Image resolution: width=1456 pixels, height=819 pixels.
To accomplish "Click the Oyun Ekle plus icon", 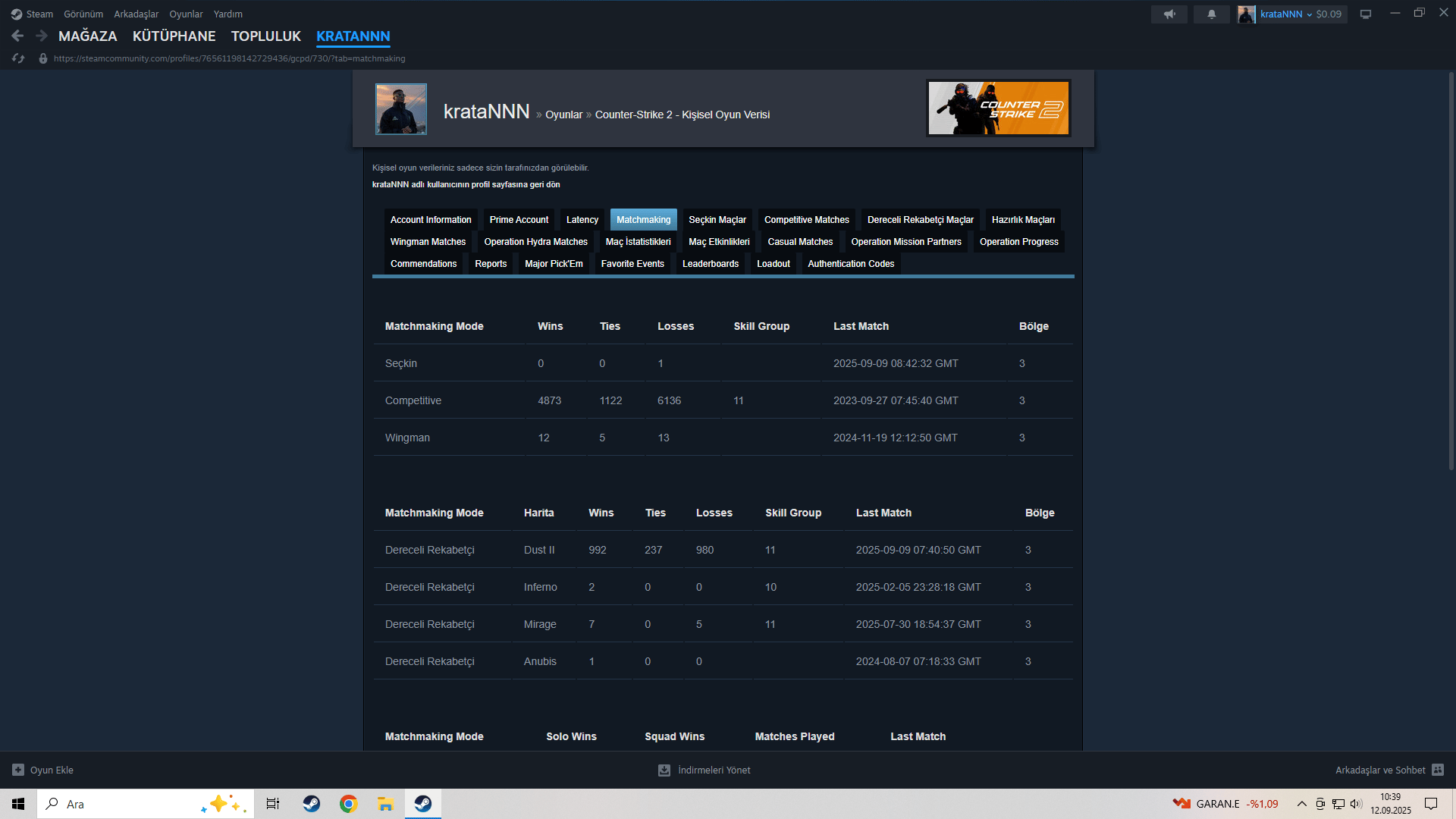I will 18,770.
